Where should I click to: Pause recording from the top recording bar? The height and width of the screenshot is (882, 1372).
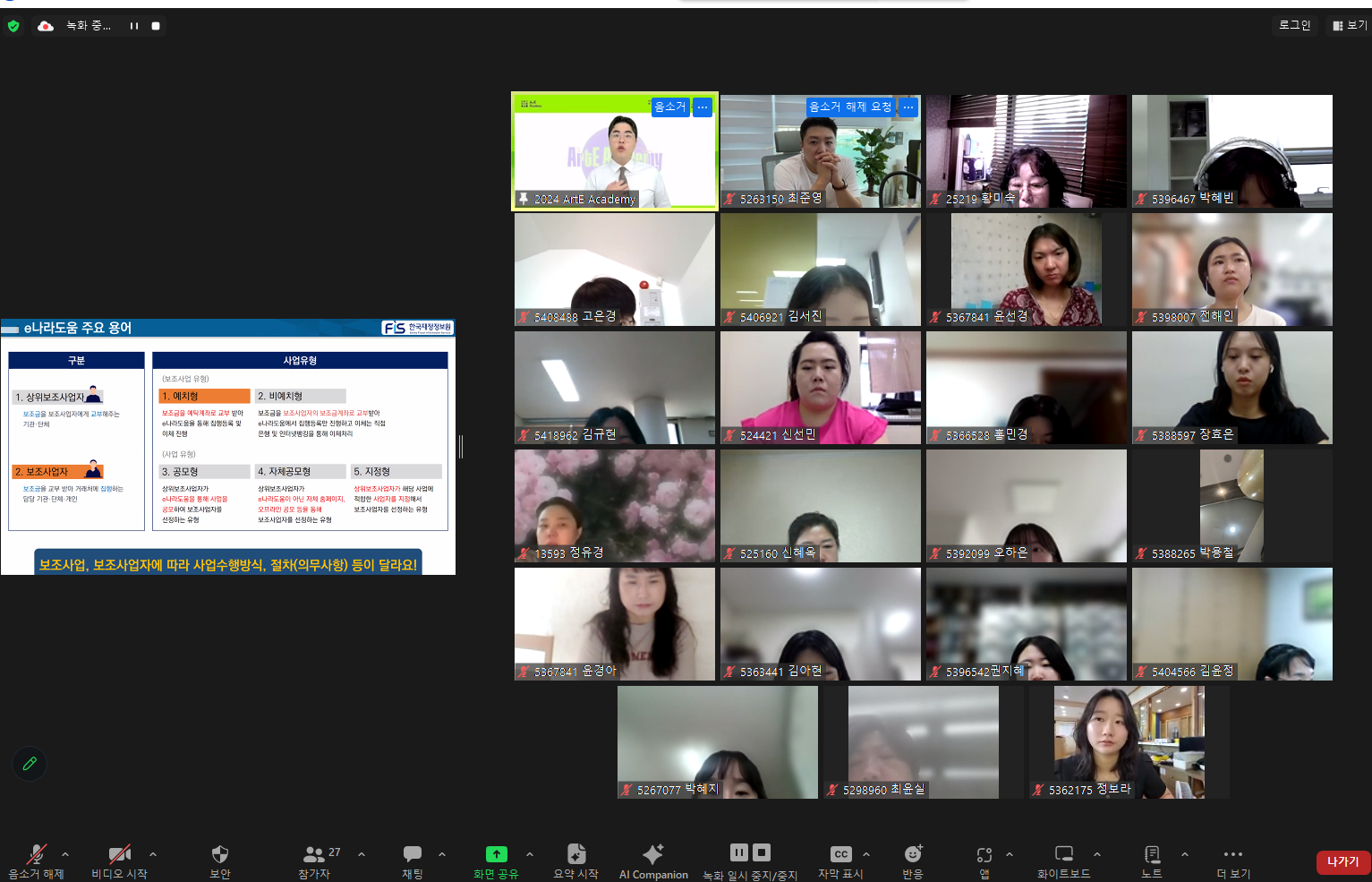(x=134, y=26)
